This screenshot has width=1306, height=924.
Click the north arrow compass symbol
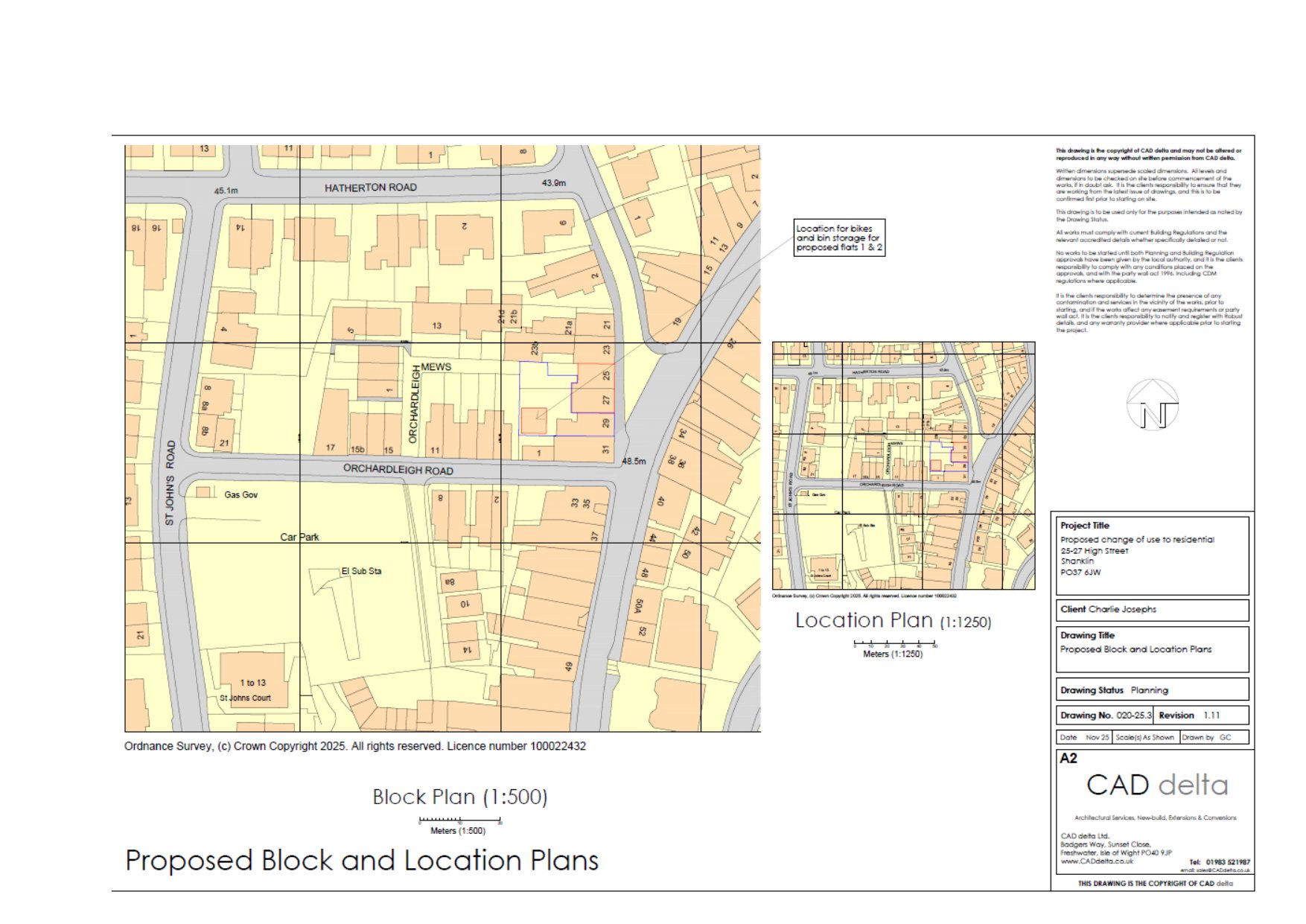click(x=1153, y=406)
